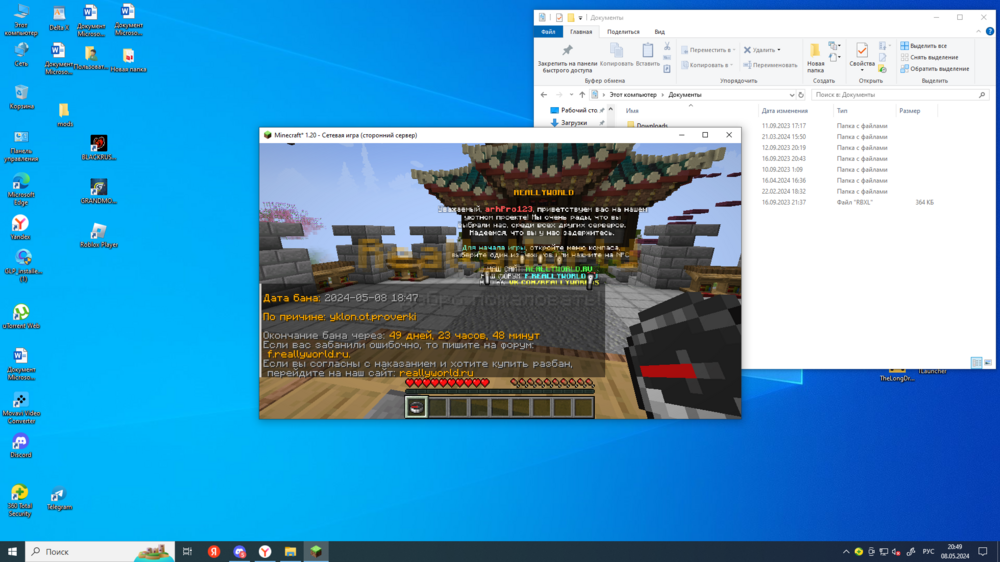1000x562 pixels.
Task: Switch to the Вид ribbon tab
Action: pyautogui.click(x=659, y=32)
